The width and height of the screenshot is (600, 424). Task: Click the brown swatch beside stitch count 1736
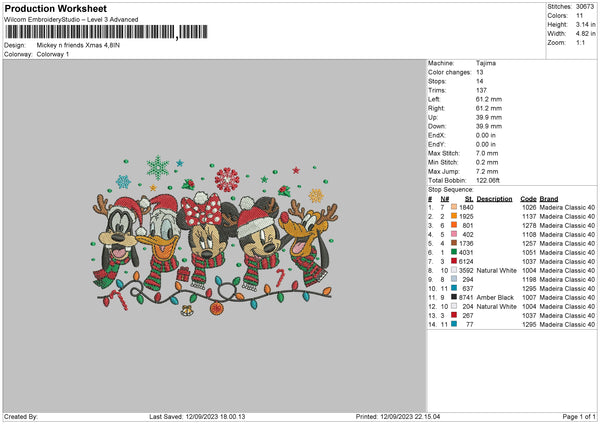pyautogui.click(x=454, y=243)
